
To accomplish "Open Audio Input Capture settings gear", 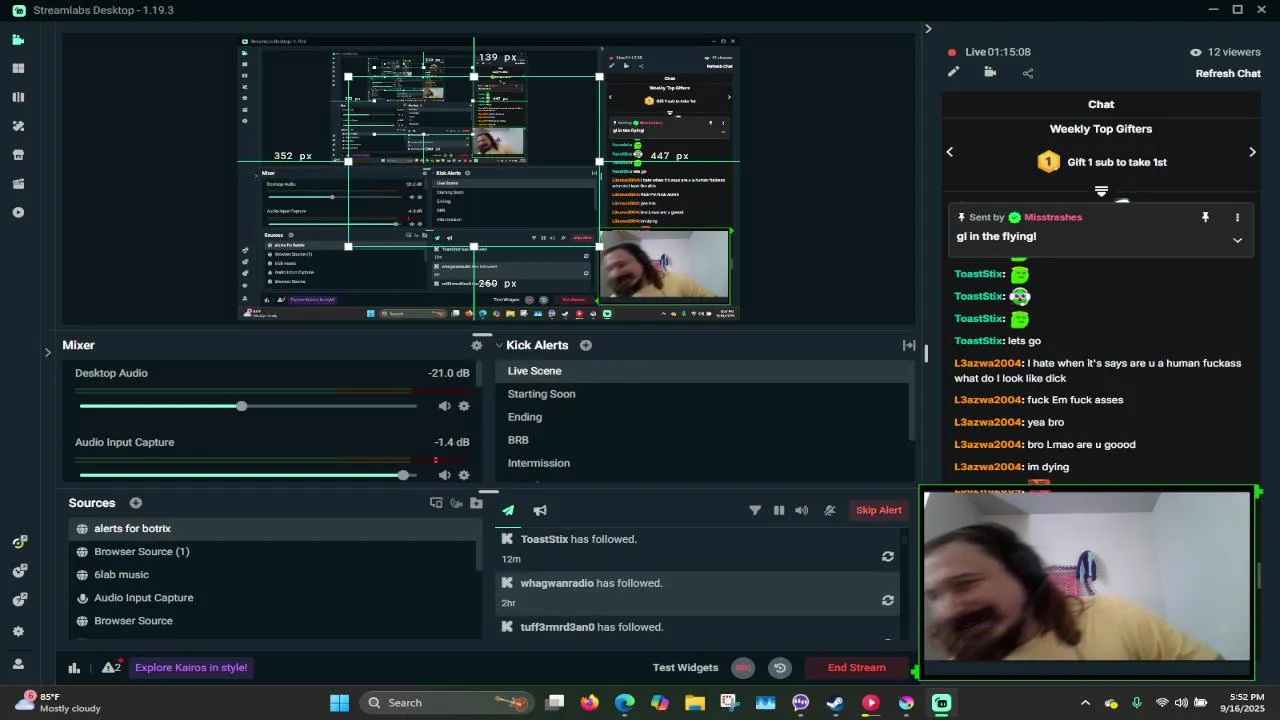I will (x=464, y=475).
